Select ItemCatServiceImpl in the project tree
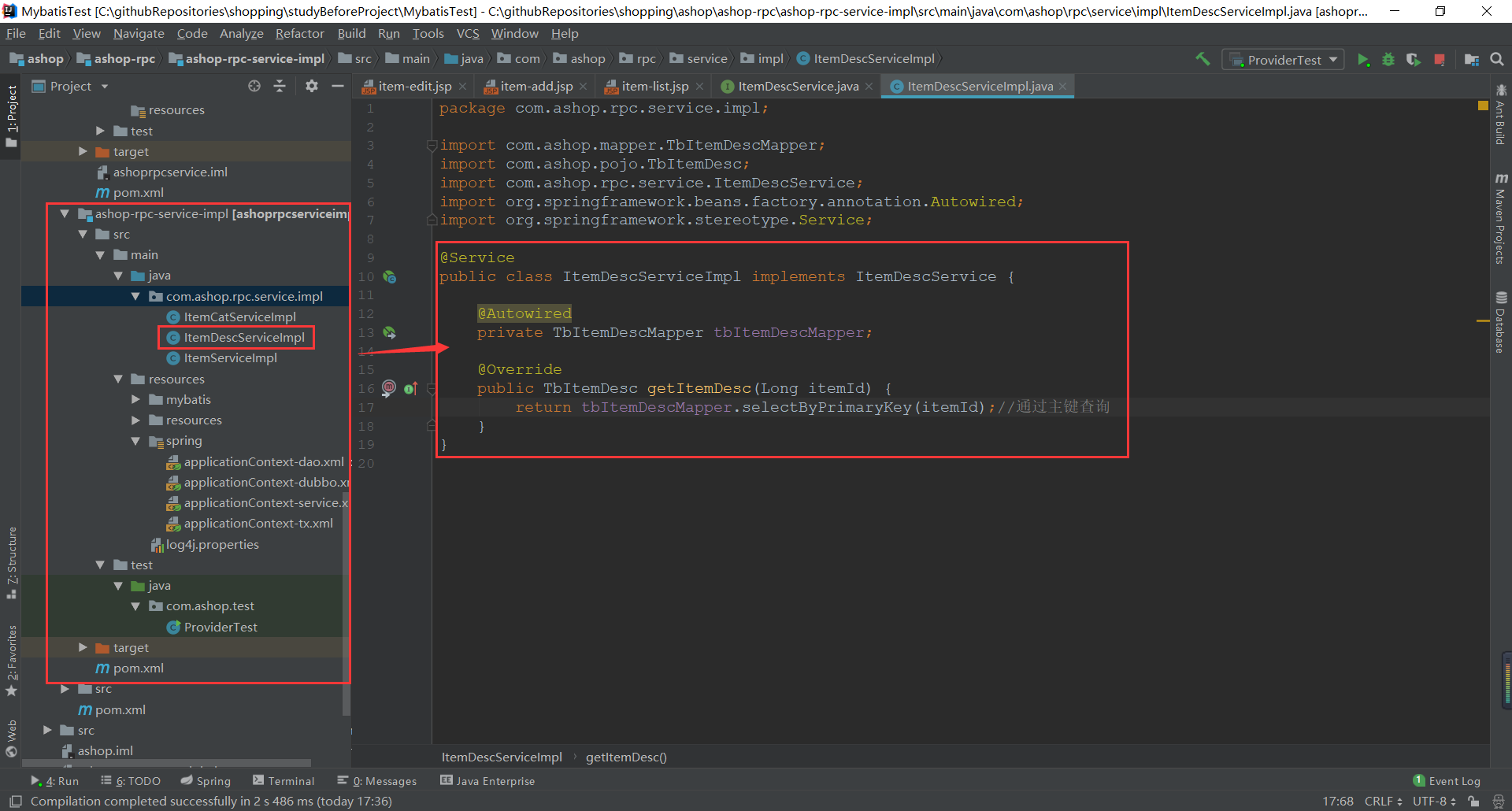Viewport: 1512px width, 811px height. click(239, 317)
